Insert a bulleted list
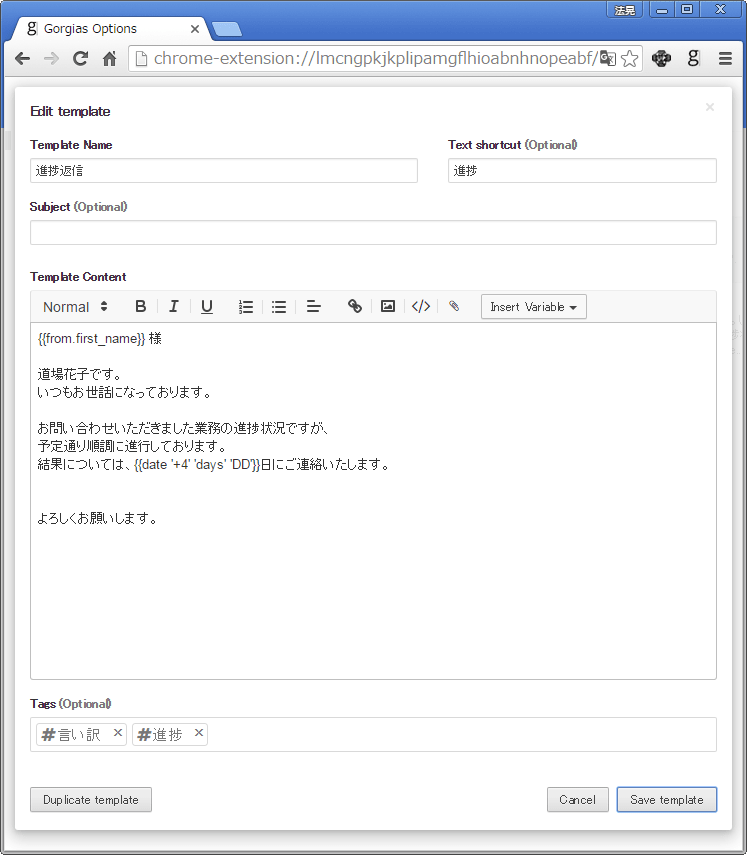747x855 pixels. [x=279, y=307]
